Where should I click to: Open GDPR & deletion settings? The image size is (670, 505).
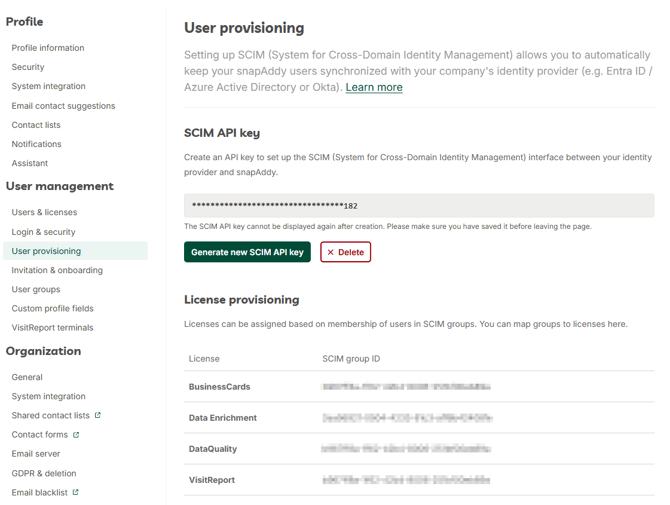[x=44, y=473]
